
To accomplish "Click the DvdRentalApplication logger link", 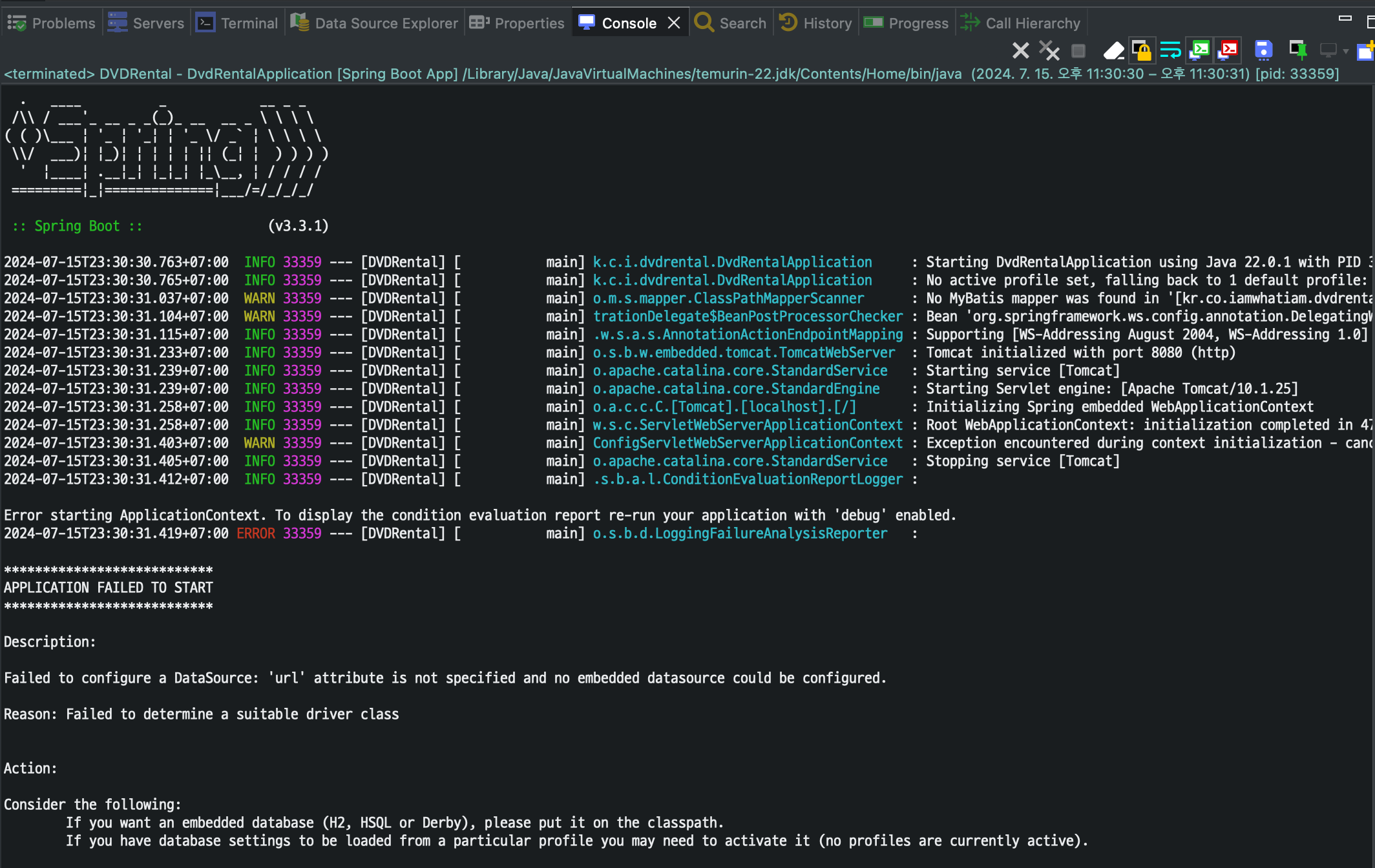I will click(732, 262).
